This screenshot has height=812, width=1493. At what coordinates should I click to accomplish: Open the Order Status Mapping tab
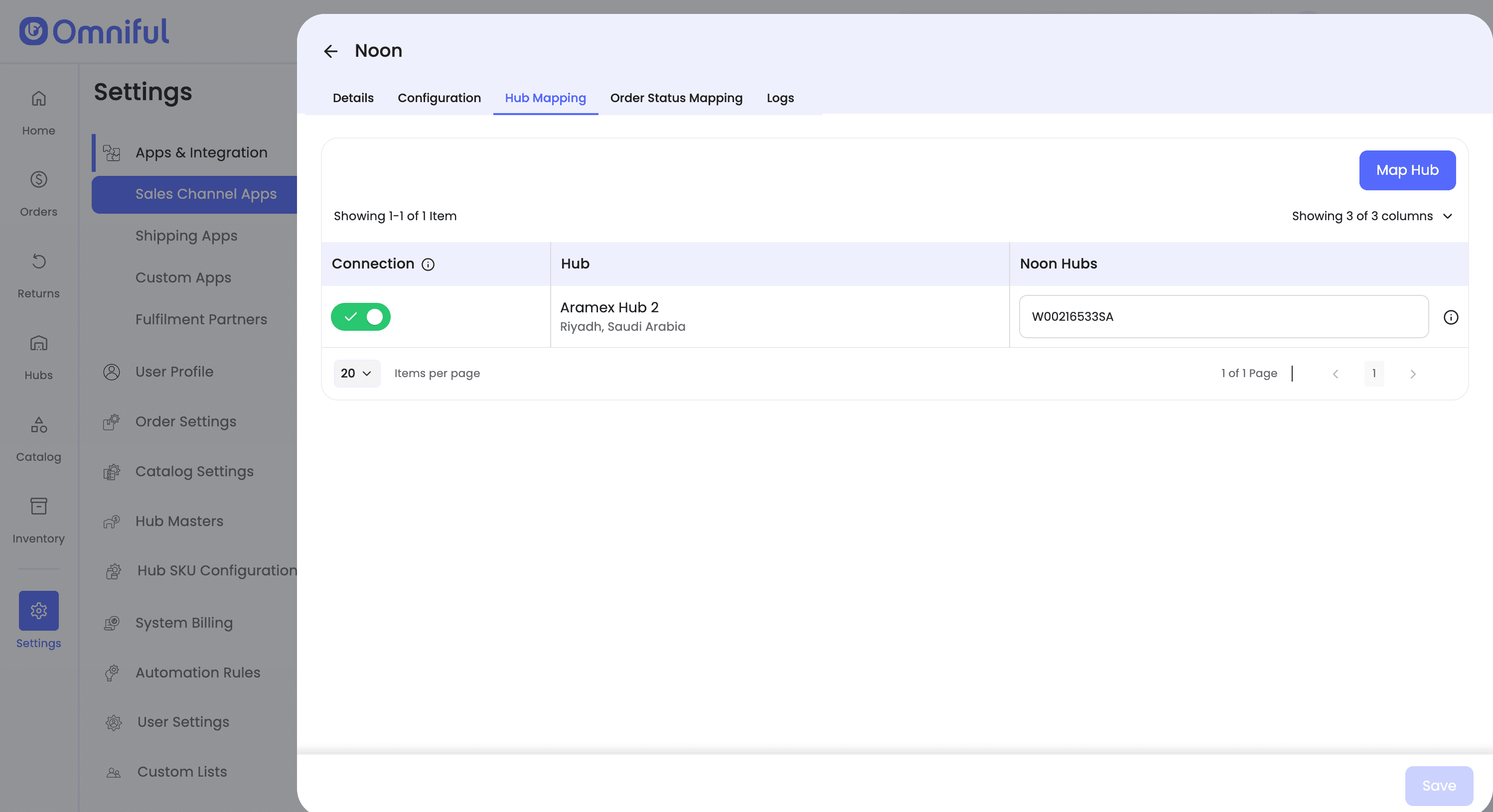[676, 98]
